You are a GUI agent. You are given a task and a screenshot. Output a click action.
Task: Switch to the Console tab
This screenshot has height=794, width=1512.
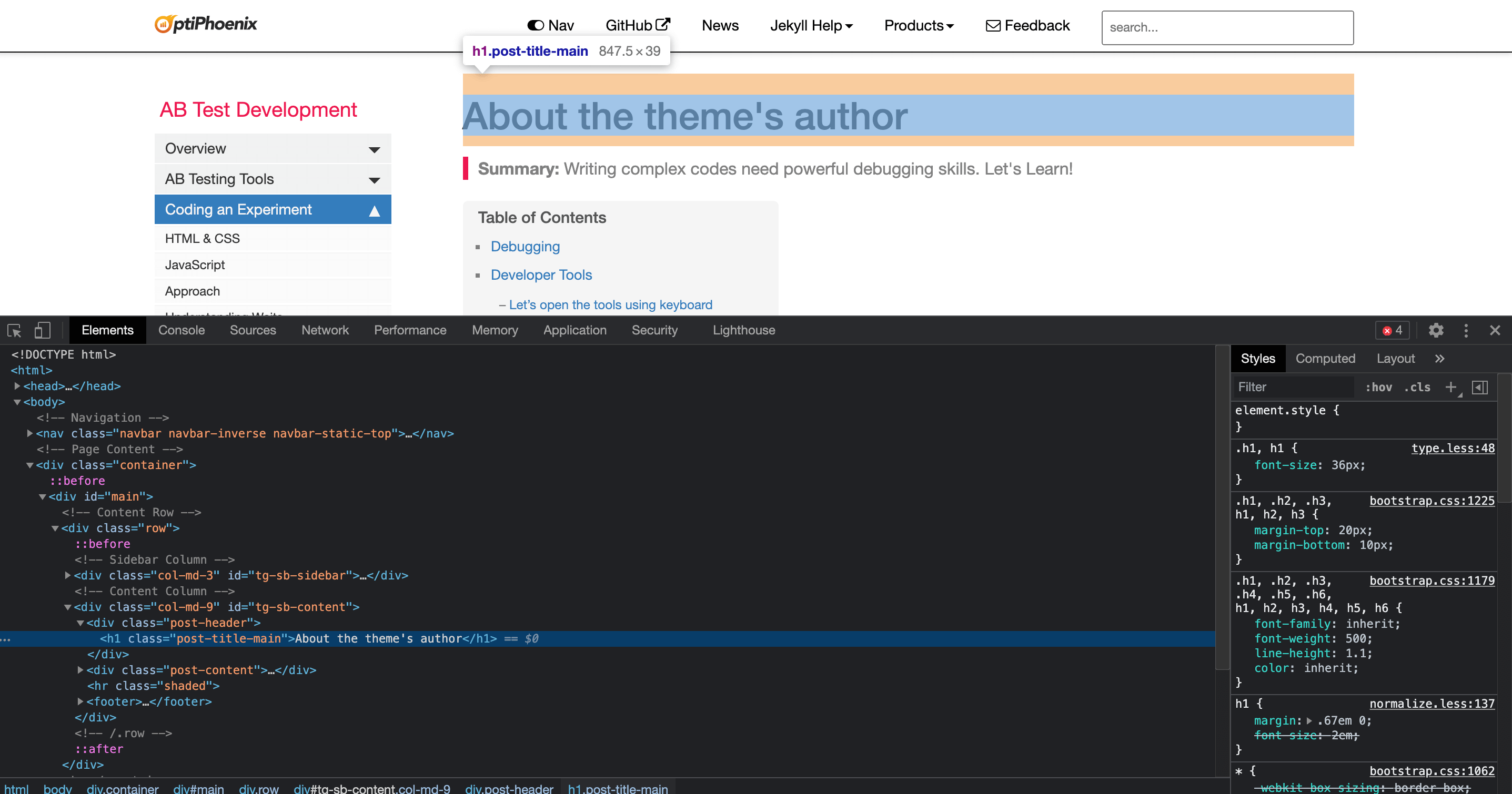(182, 330)
